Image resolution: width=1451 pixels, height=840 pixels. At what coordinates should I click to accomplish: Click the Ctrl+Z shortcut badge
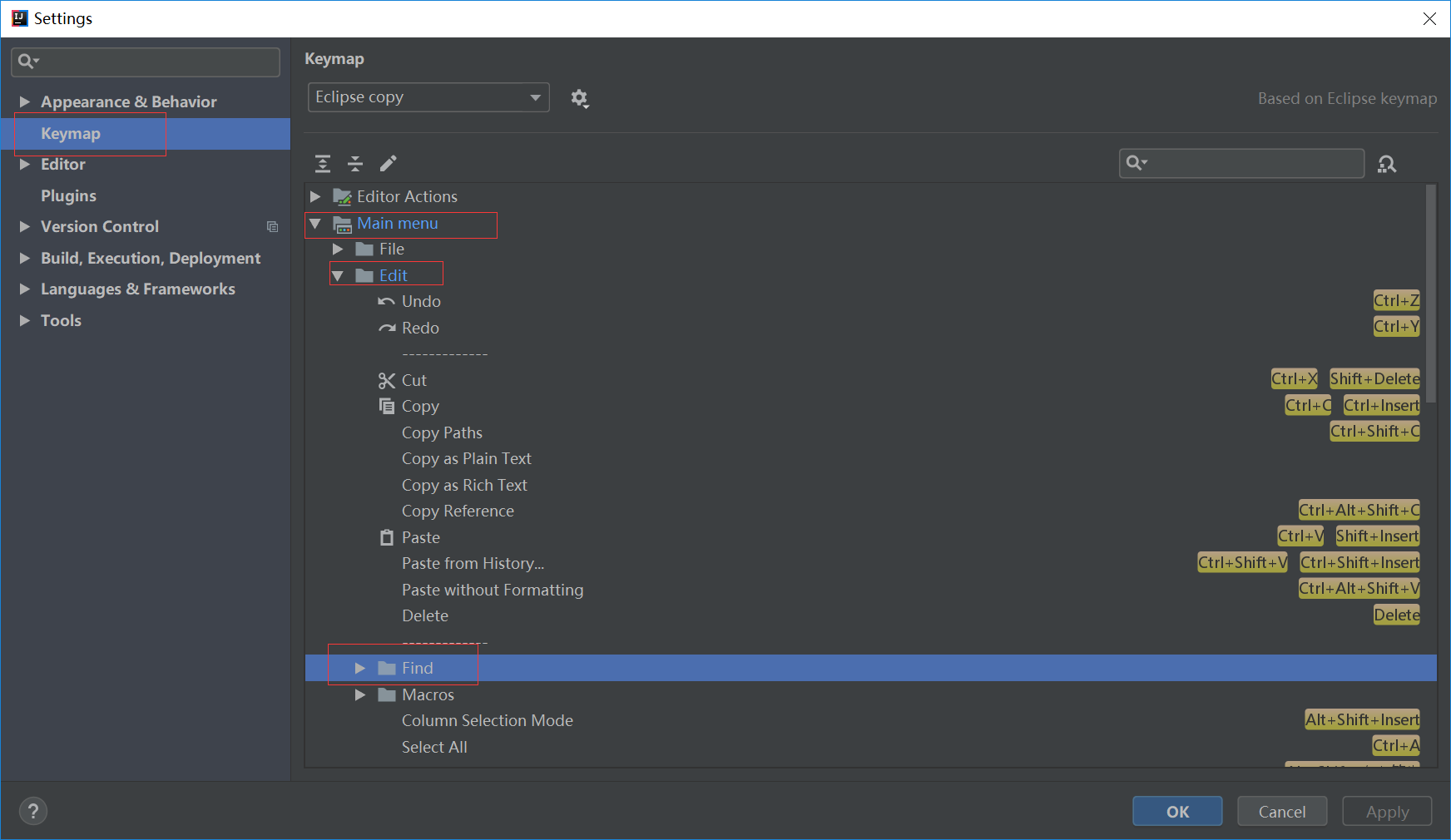coord(1396,300)
